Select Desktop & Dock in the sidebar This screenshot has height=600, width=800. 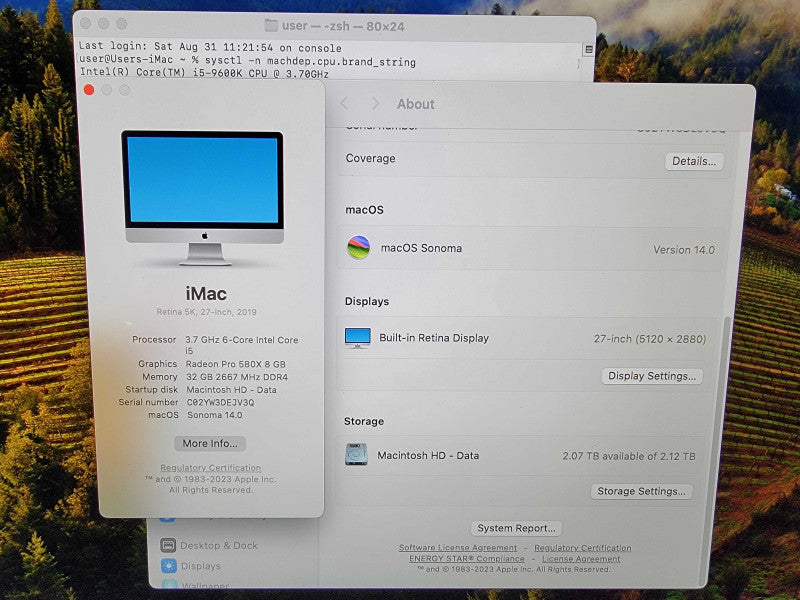[x=219, y=545]
